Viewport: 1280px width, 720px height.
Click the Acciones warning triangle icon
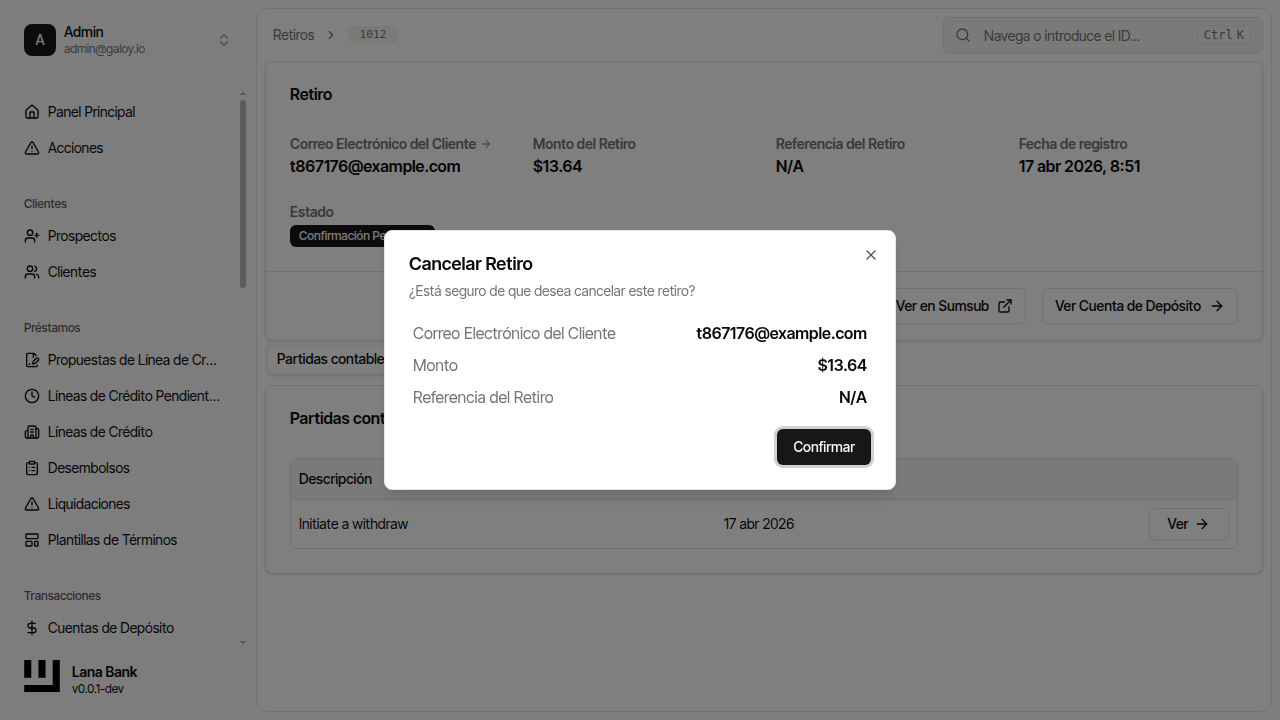coord(31,147)
